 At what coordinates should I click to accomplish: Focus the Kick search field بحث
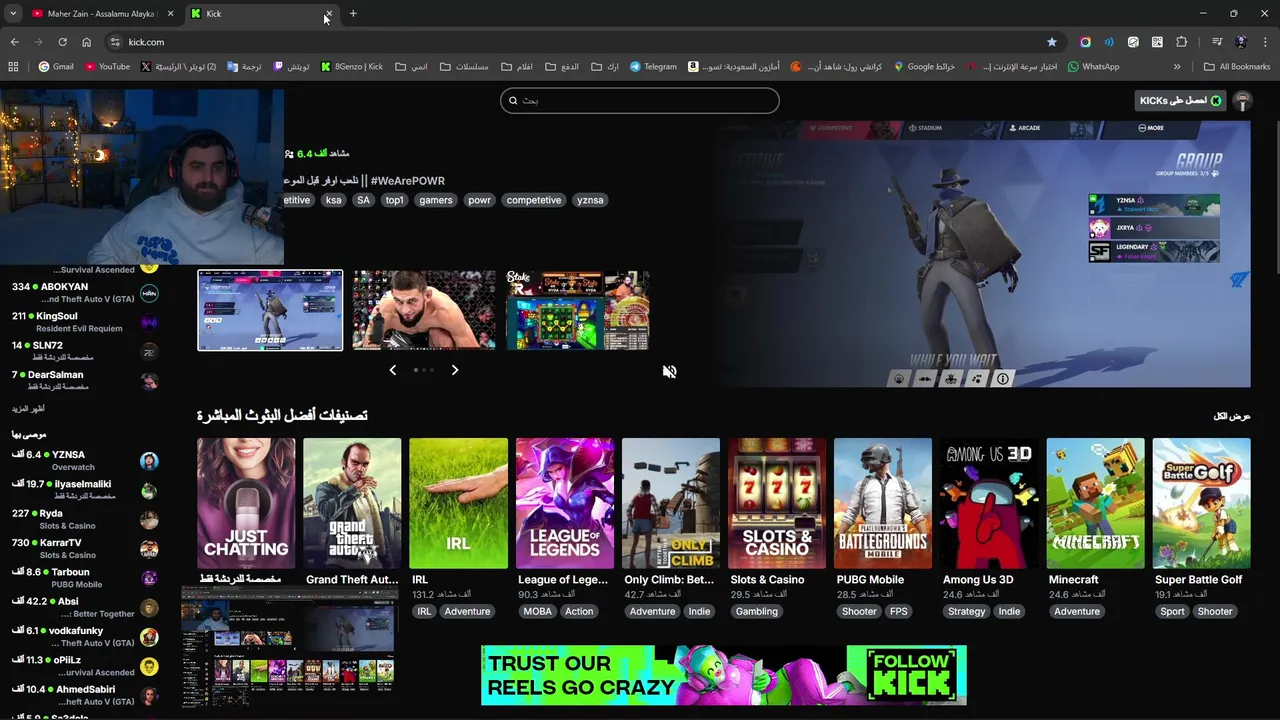click(x=640, y=100)
